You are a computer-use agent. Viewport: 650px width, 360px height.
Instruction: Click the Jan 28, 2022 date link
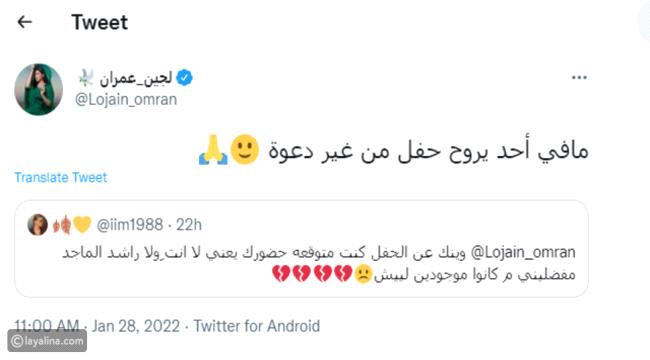(136, 326)
